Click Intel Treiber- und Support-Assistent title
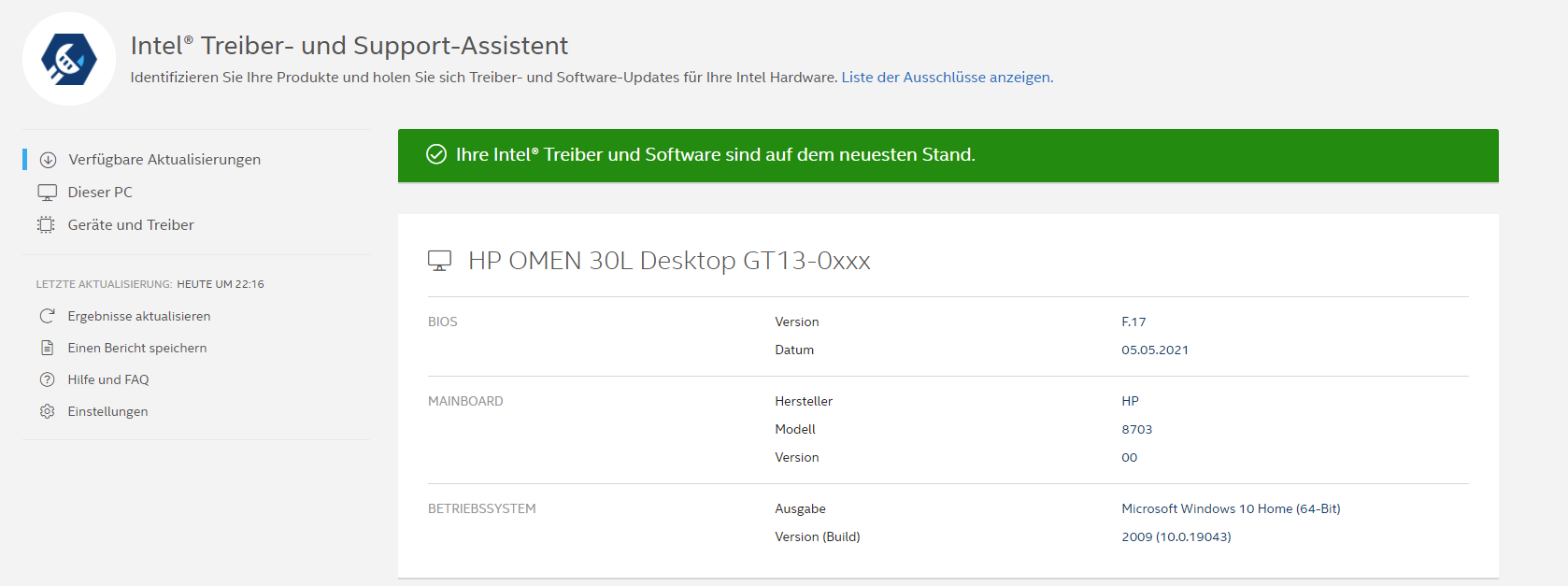Viewport: 1568px width, 586px height. pos(349,46)
